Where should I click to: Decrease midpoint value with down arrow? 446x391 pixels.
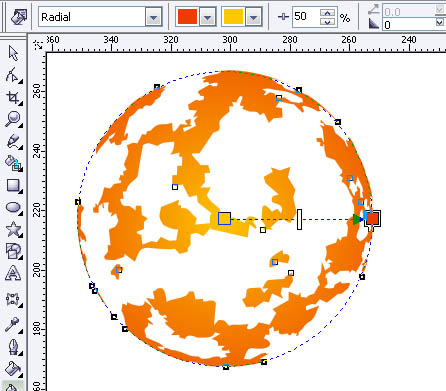(327, 22)
